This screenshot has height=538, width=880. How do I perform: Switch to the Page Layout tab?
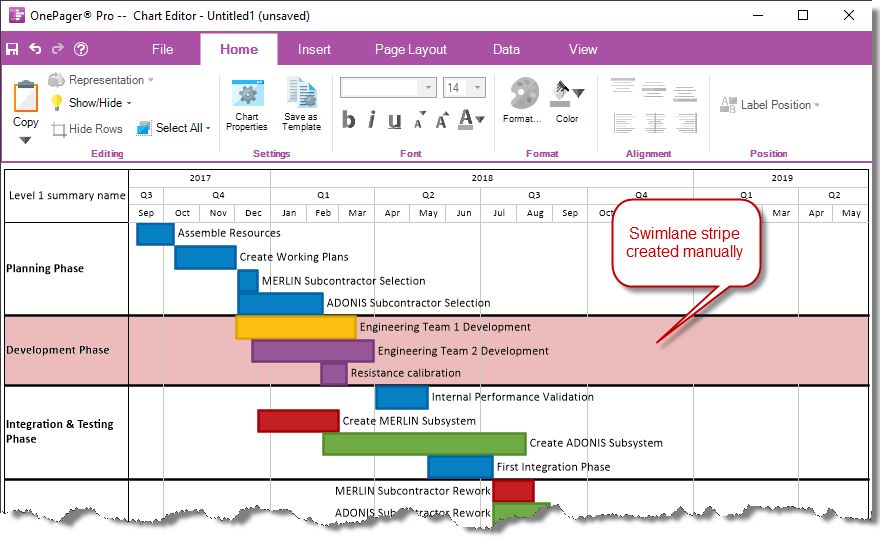[x=411, y=49]
